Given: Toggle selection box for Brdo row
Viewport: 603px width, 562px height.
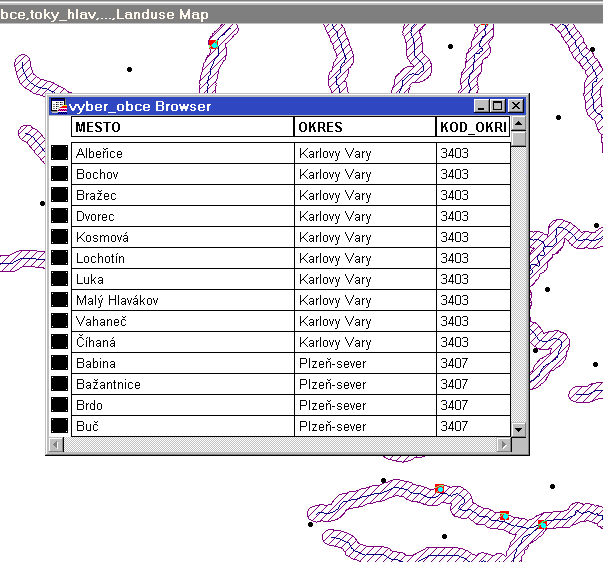Looking at the screenshot, I should [x=60, y=405].
